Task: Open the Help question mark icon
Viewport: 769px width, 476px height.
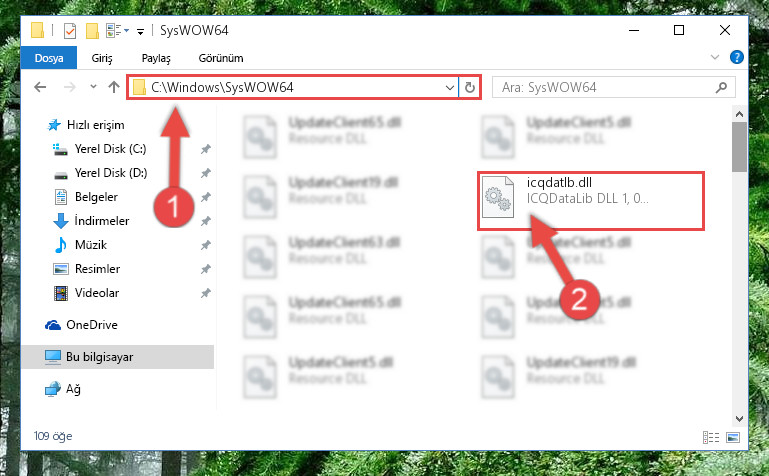Action: 736,57
